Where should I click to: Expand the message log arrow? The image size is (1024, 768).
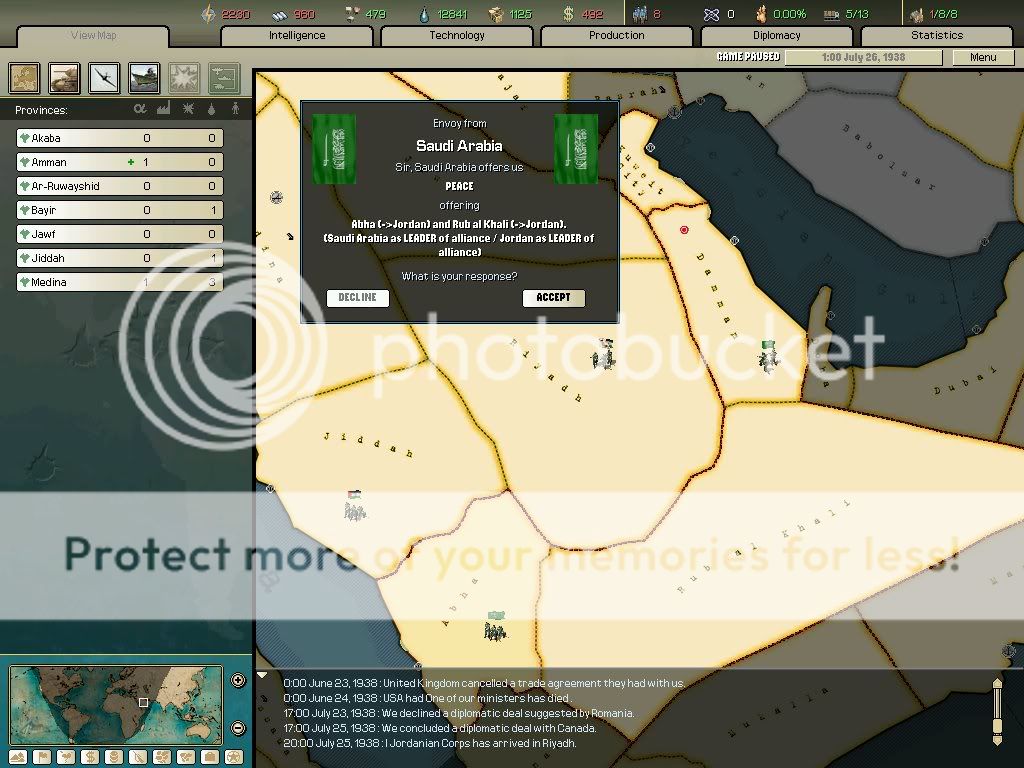(263, 676)
